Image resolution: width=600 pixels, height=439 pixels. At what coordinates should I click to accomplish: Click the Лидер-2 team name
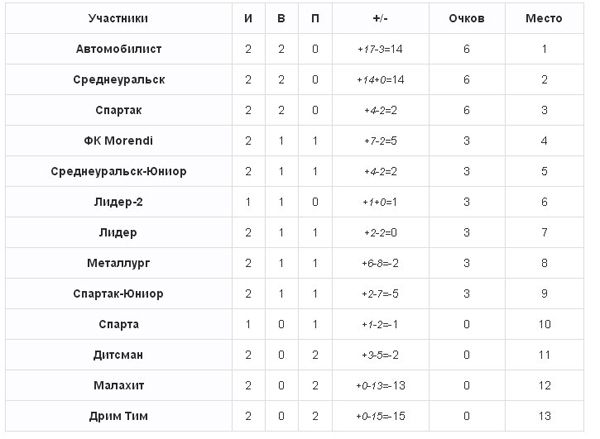119,202
